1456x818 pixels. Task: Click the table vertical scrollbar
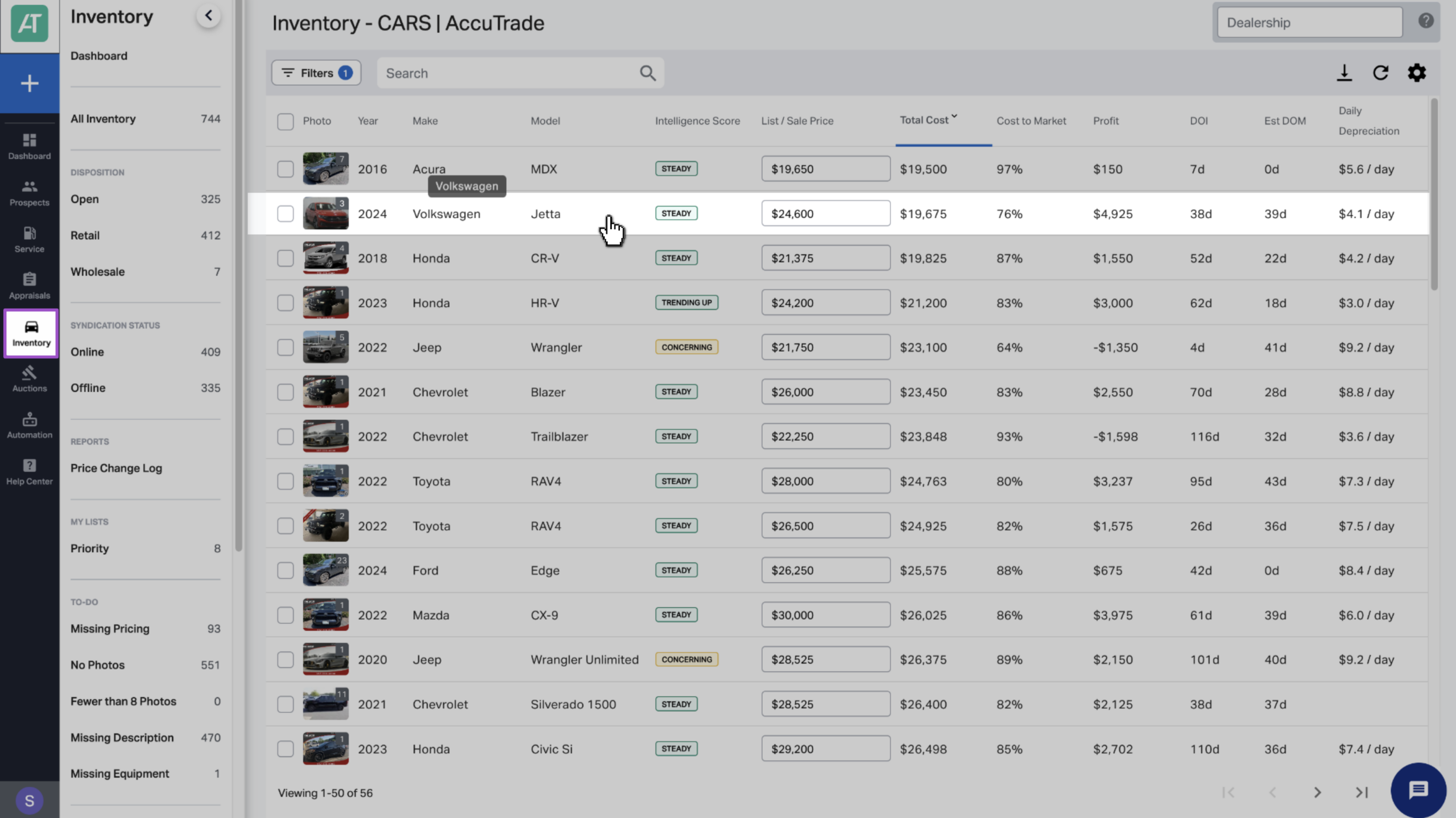point(1434,193)
